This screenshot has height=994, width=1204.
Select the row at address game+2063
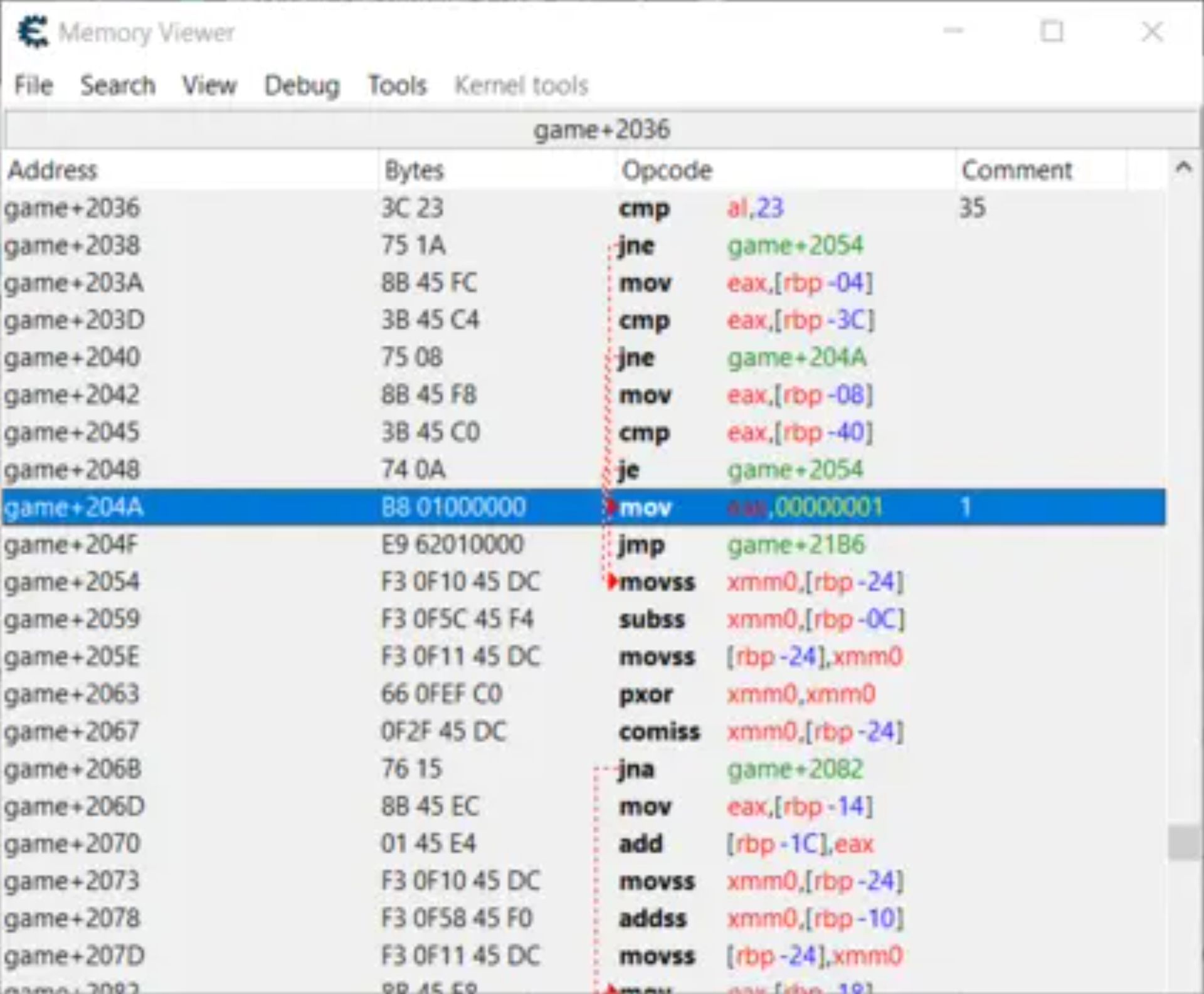[x=583, y=694]
